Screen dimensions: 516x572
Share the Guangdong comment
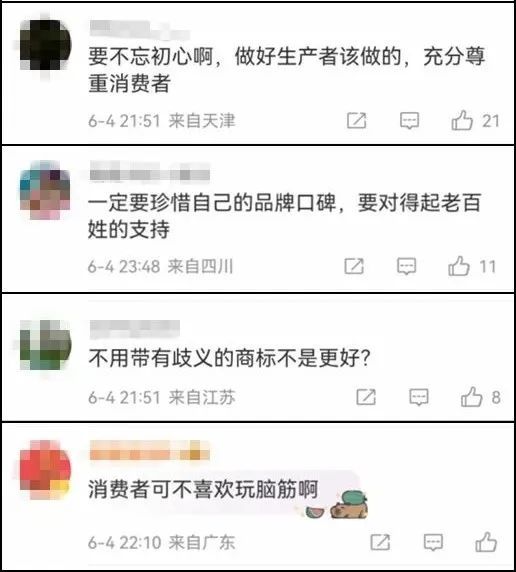[x=380, y=542]
